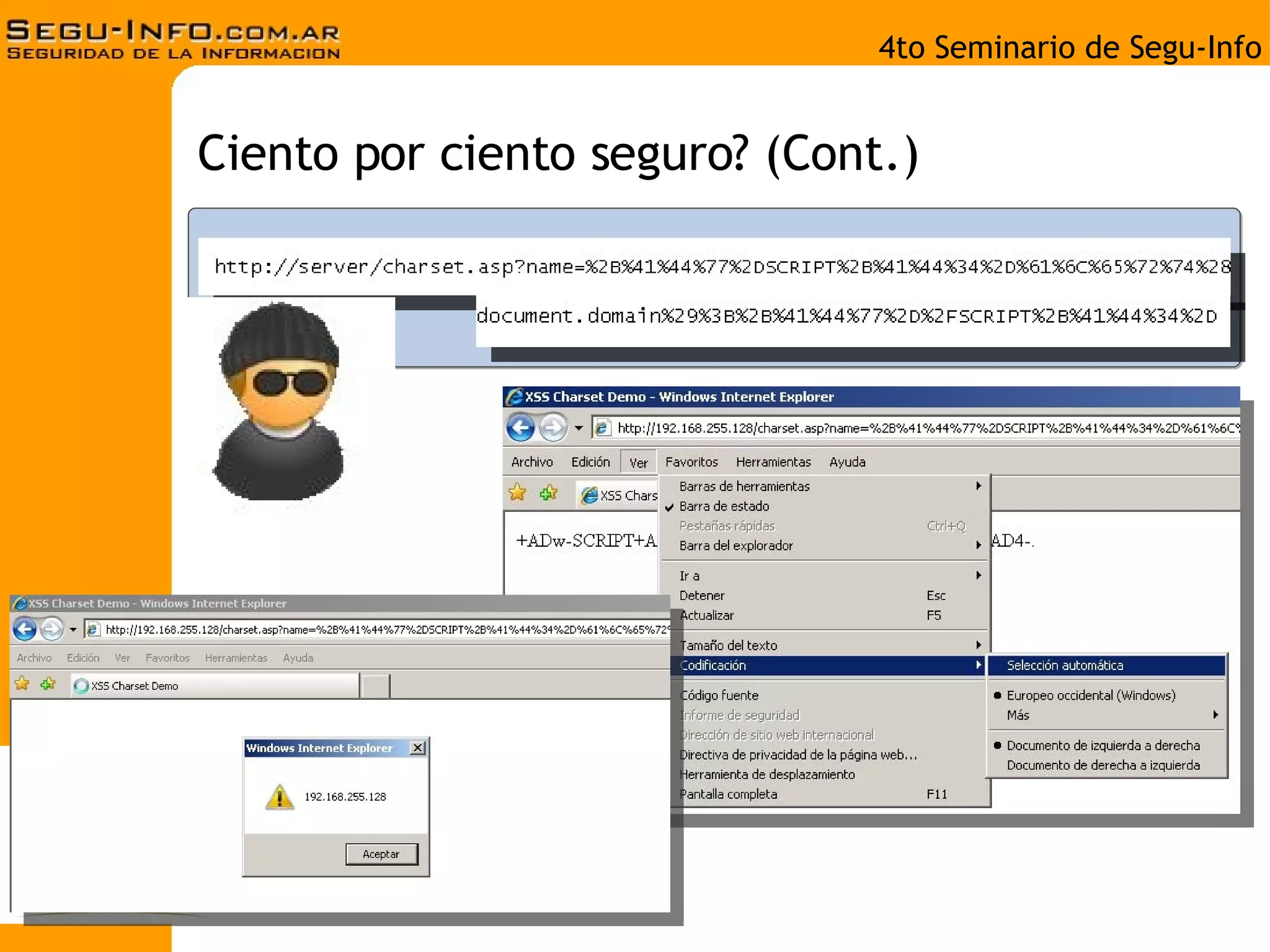Open Ver menu in lower IE window
Viewport: 1270px width, 952px height.
coord(122,658)
